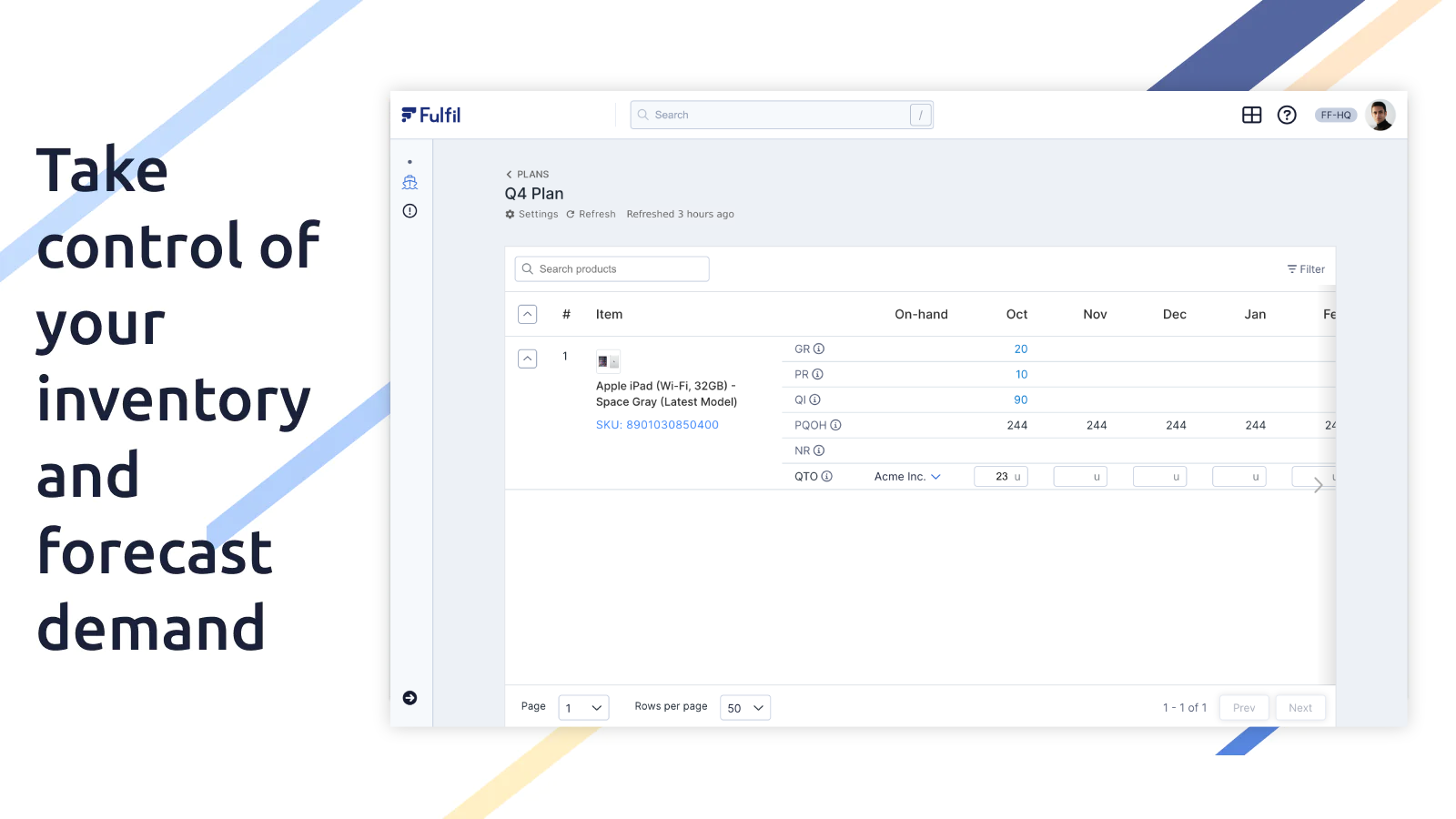Click the alerts icon in the left sidebar
The image size is (1456, 819).
click(409, 211)
